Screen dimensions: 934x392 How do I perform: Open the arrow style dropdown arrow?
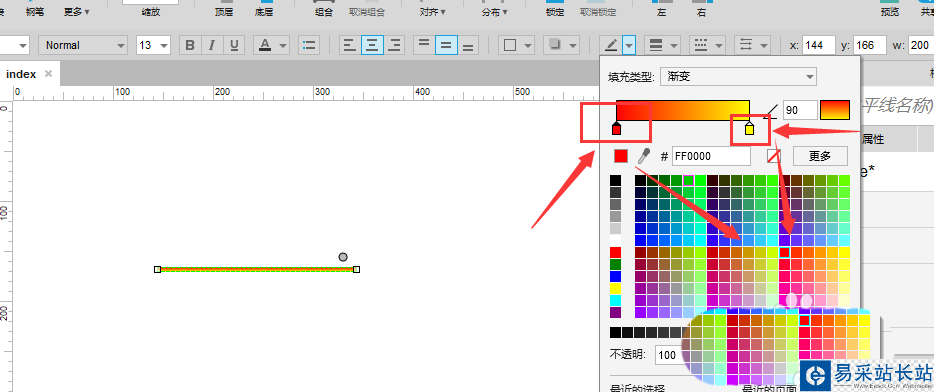click(764, 45)
